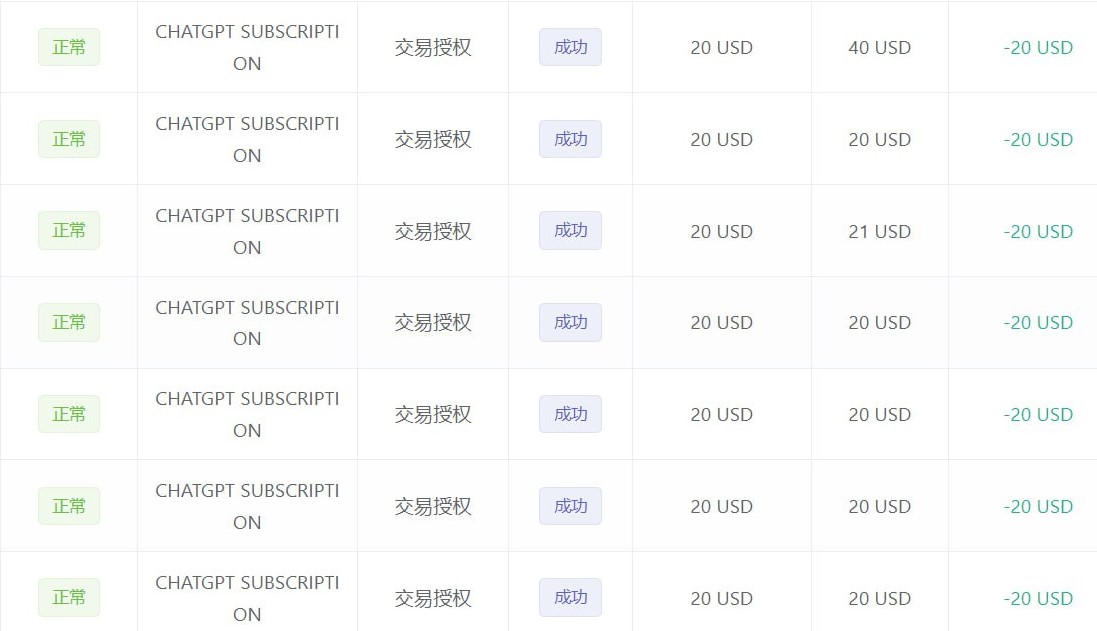
Task: Select the green -20 USD in bottom row
Action: (1038, 598)
